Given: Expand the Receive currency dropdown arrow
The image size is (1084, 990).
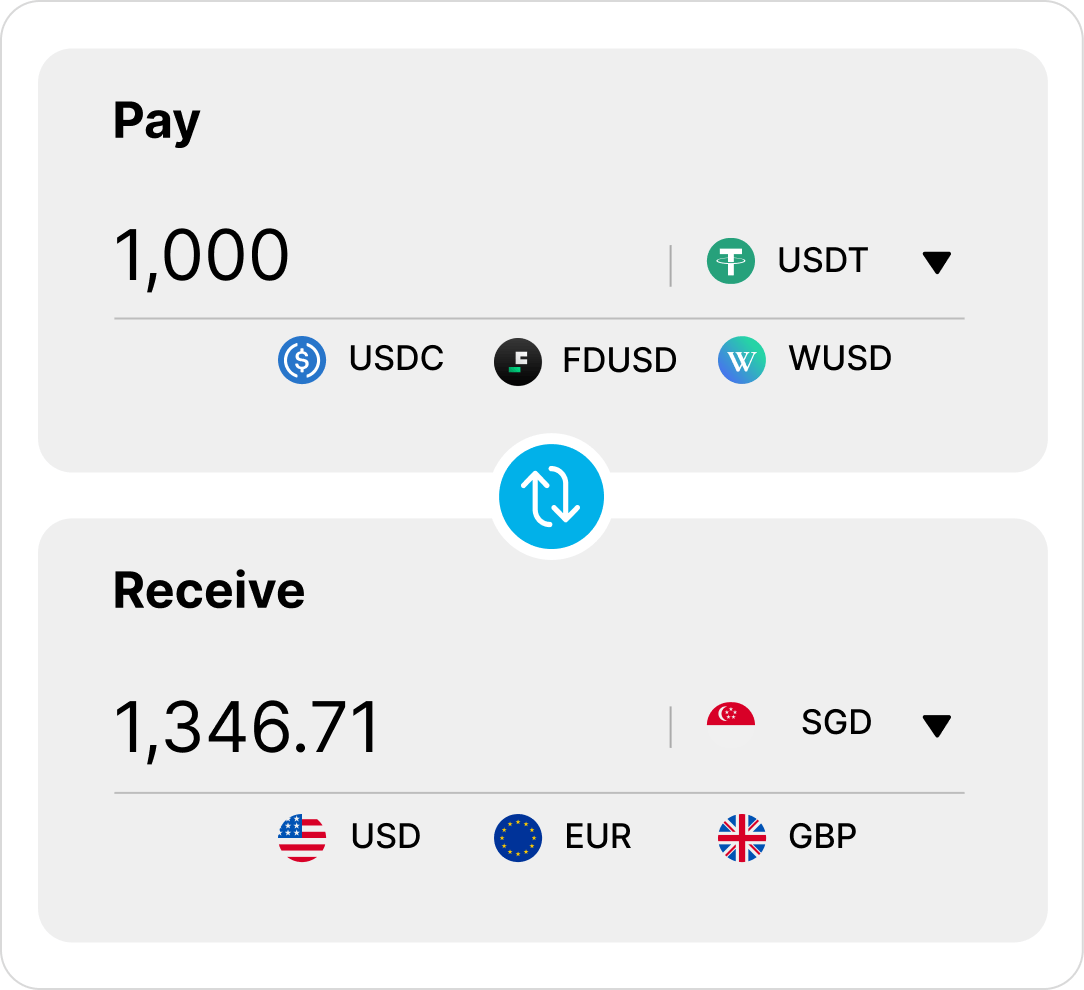Looking at the screenshot, I should (936, 726).
